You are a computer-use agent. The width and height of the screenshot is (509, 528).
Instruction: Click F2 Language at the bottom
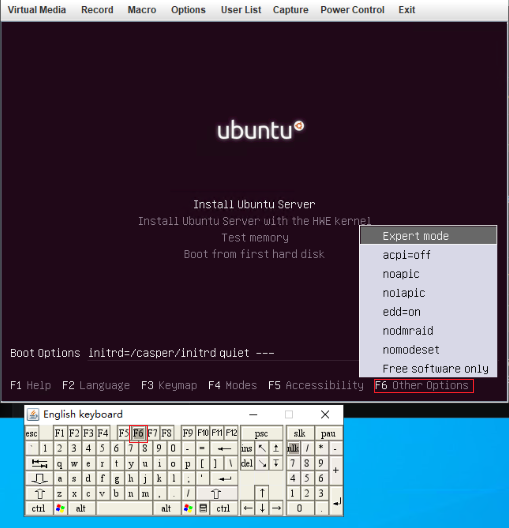[x=96, y=385]
